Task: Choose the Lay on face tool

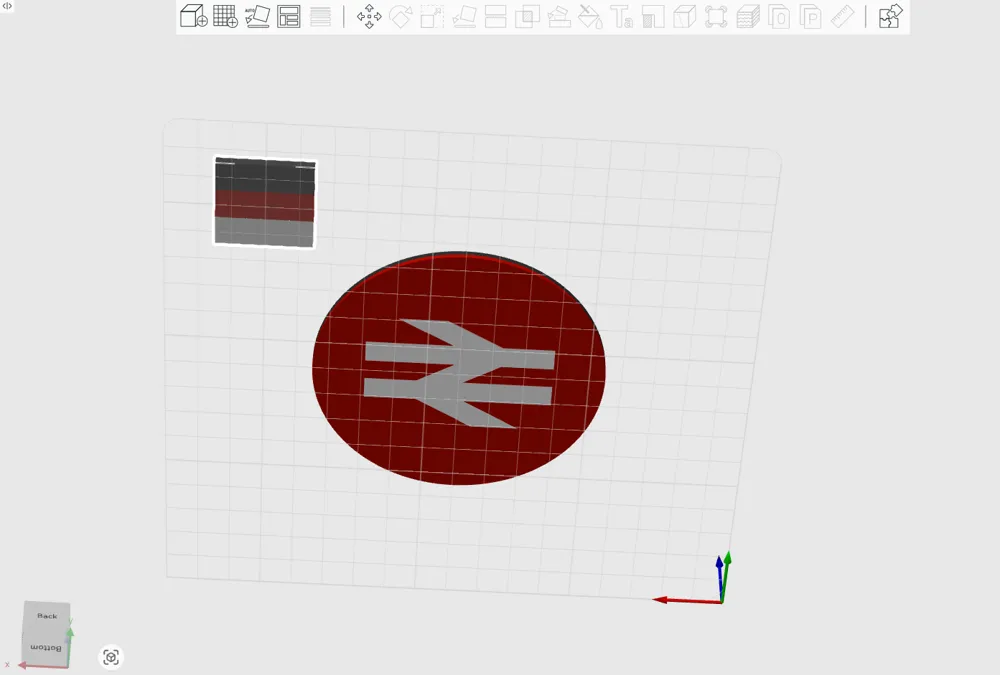Action: (x=464, y=16)
